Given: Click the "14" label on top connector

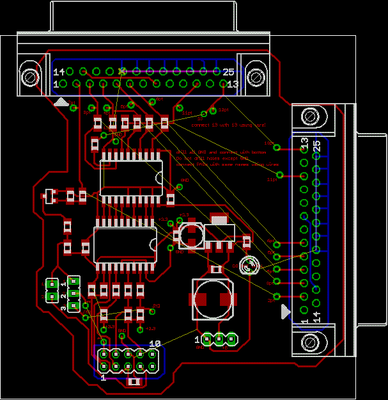Looking at the screenshot, I should pos(59,72).
